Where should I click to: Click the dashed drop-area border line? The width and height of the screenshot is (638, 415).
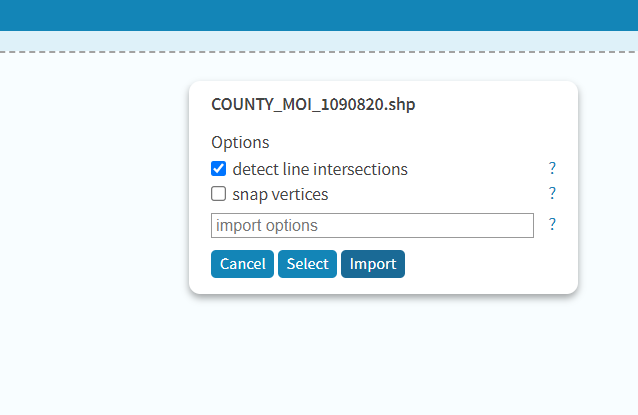pos(319,52)
